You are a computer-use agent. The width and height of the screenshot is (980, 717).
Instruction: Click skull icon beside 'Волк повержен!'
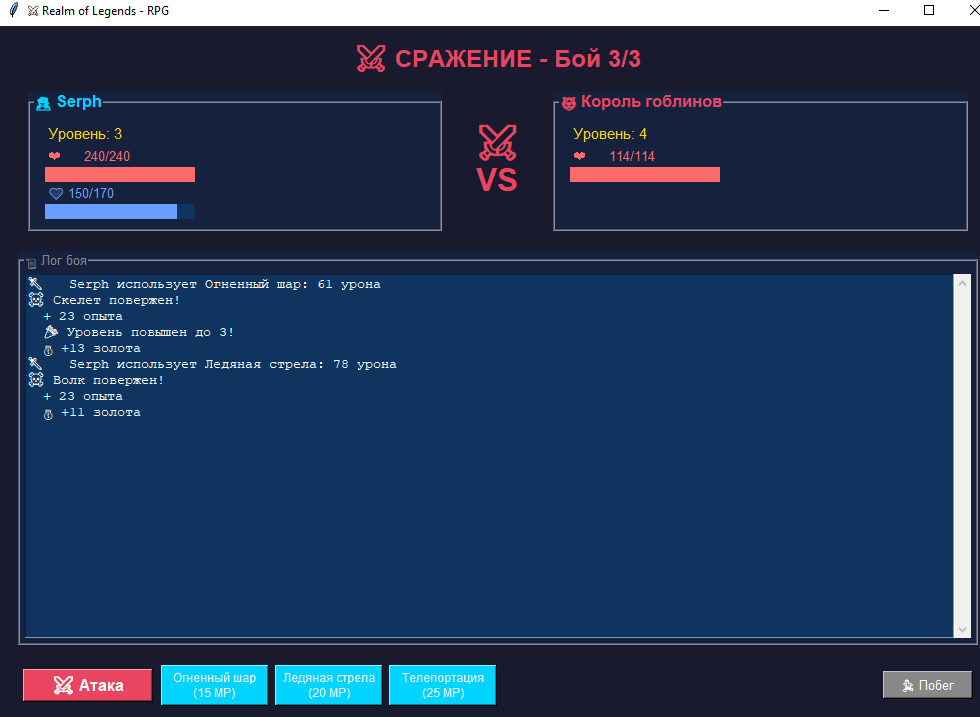pyautogui.click(x=36, y=380)
